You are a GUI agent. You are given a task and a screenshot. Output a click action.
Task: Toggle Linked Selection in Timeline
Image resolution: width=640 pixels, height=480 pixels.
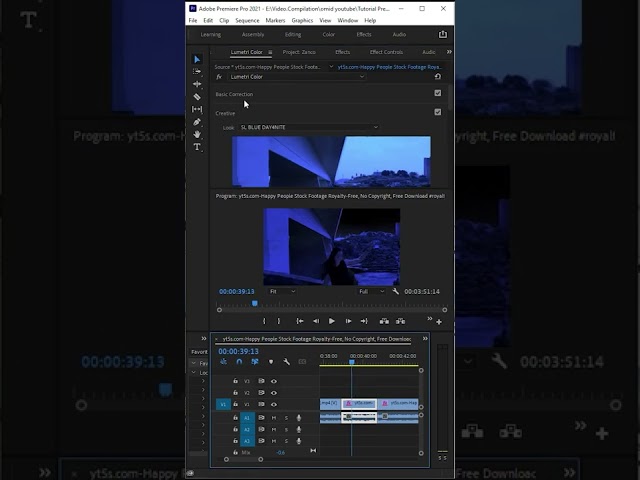(x=255, y=362)
